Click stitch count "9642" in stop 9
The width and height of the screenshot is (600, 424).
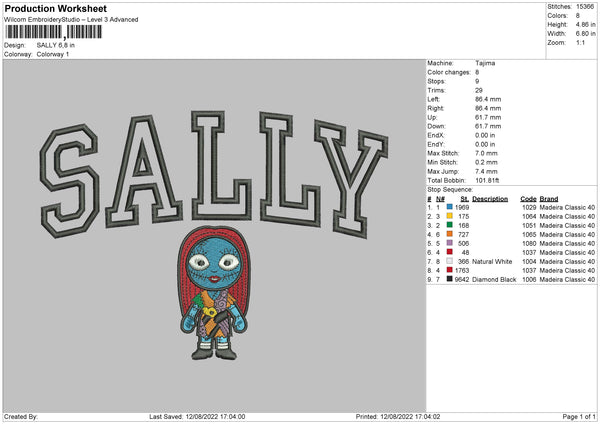pos(462,279)
